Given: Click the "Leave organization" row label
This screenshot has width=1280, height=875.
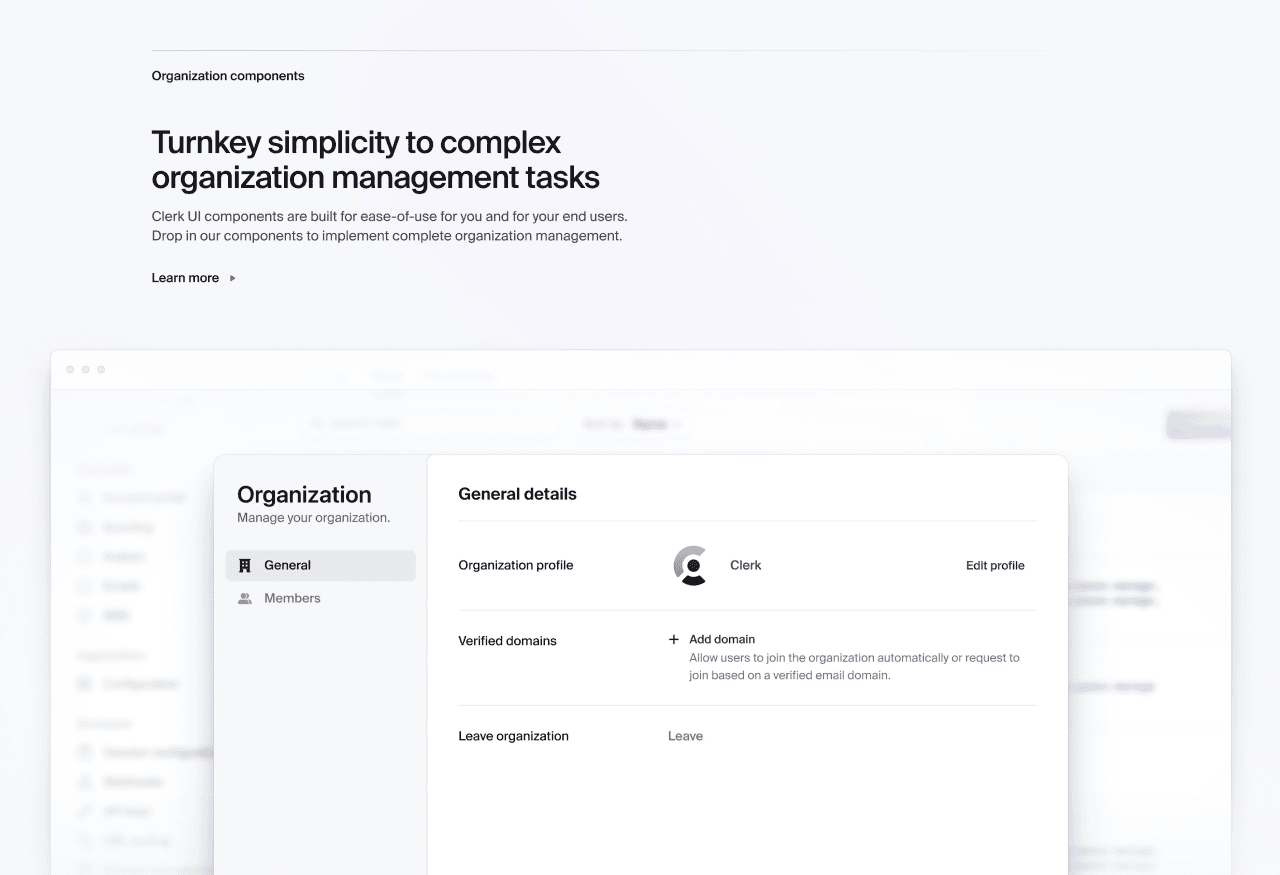Looking at the screenshot, I should coord(513,736).
